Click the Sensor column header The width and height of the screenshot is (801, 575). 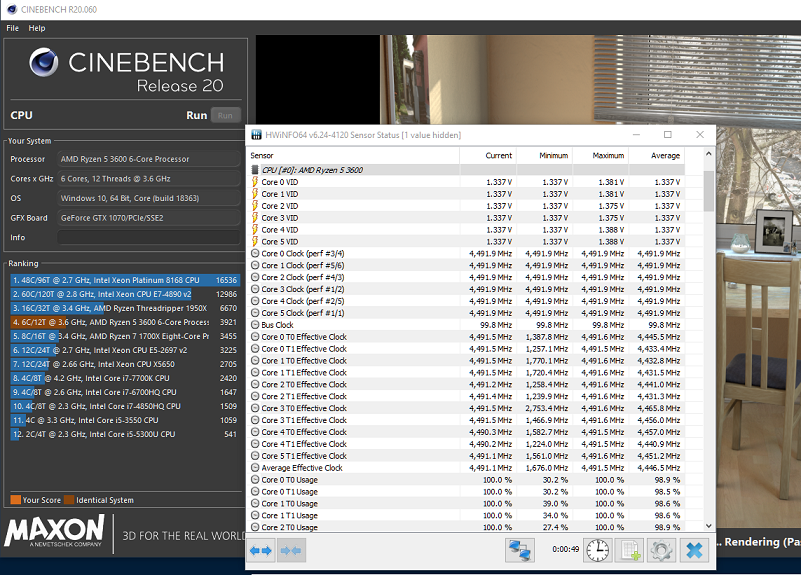354,155
